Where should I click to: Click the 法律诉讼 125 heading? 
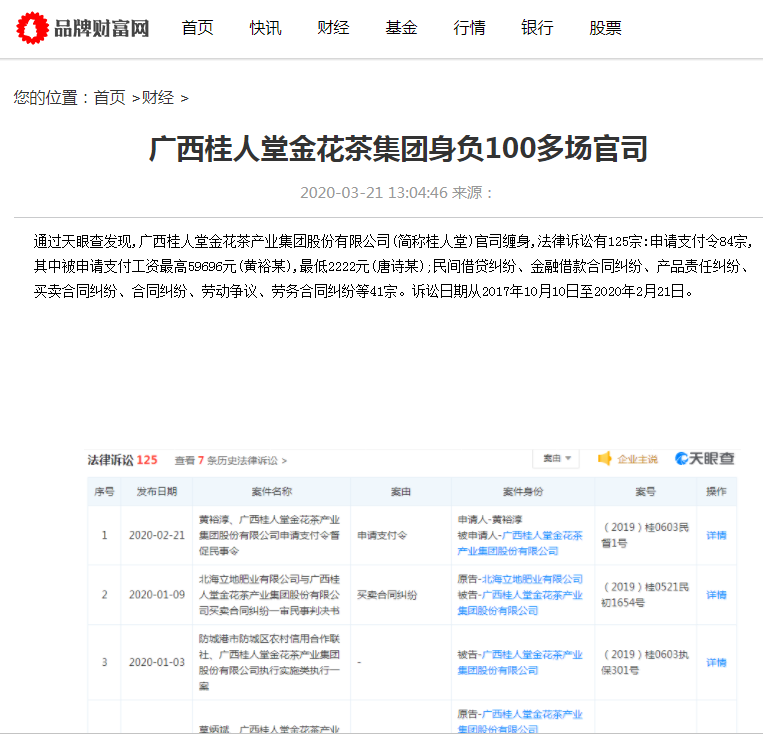(x=122, y=460)
